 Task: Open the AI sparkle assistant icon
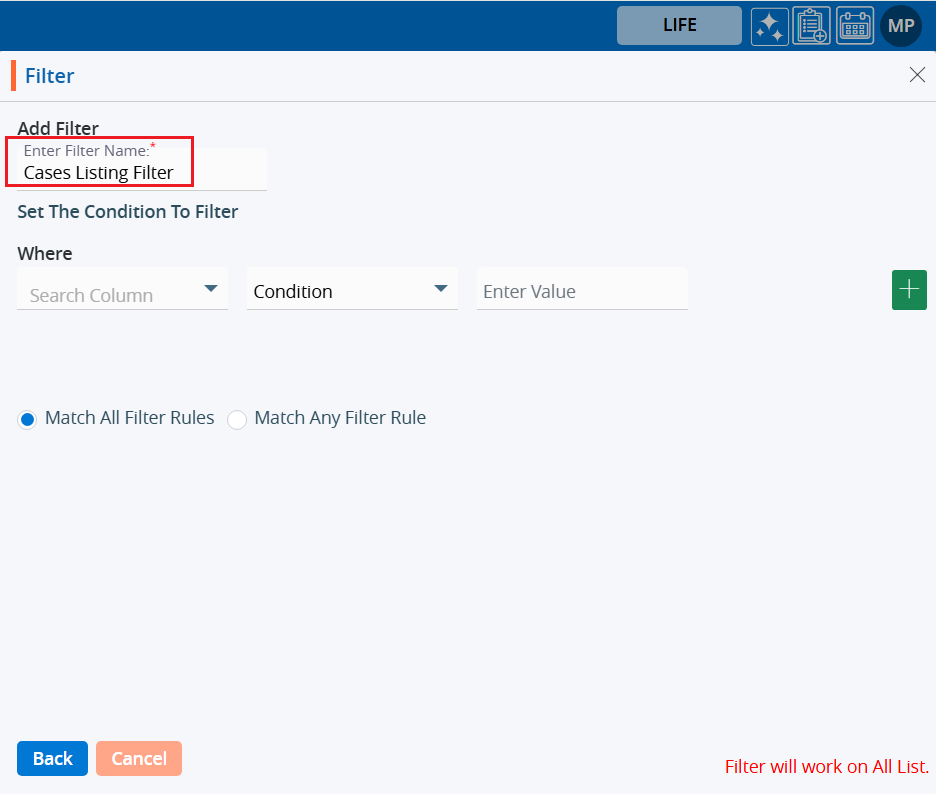[x=770, y=26]
